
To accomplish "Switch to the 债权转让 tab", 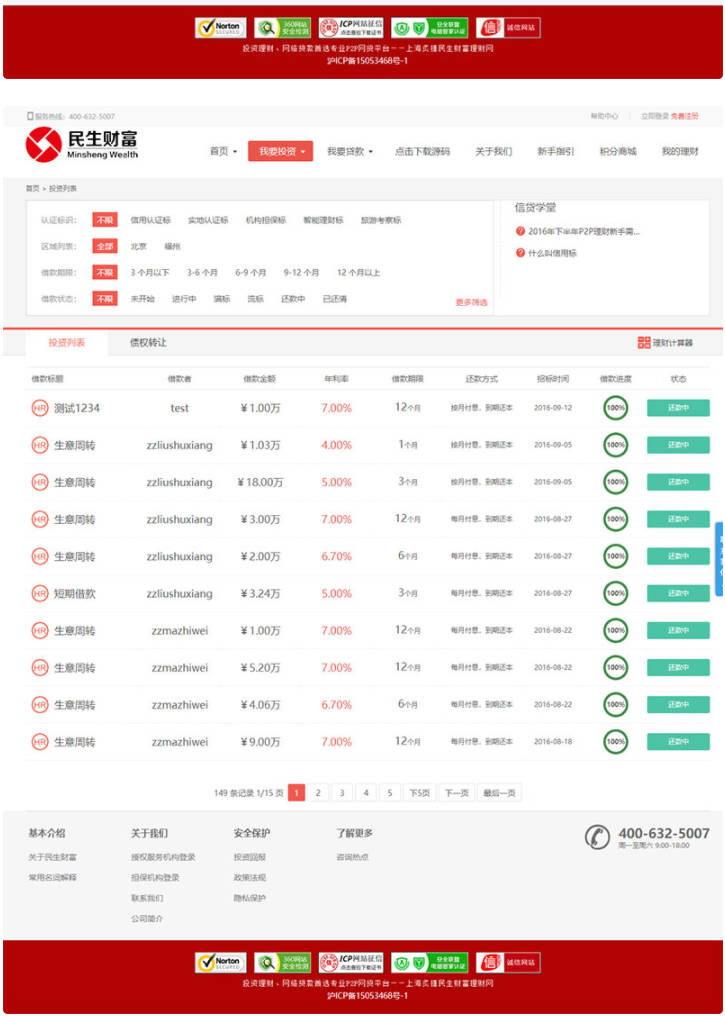I will (x=148, y=343).
